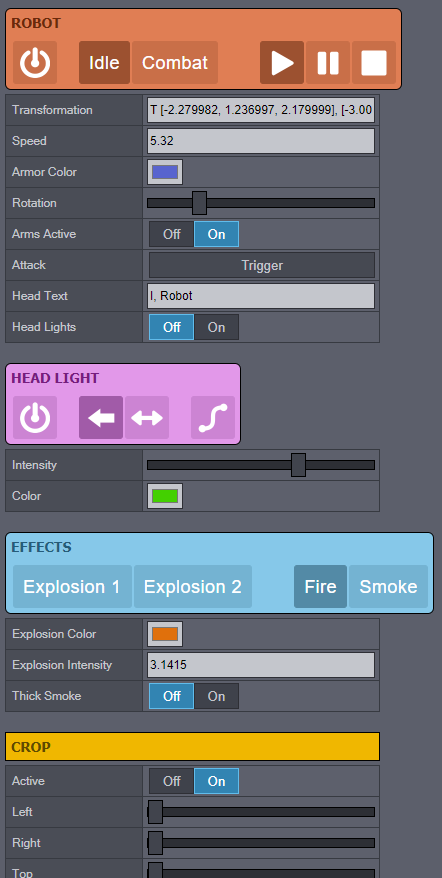This screenshot has height=878, width=442.
Task: Select the double-headed arrow icon
Action: [147, 418]
